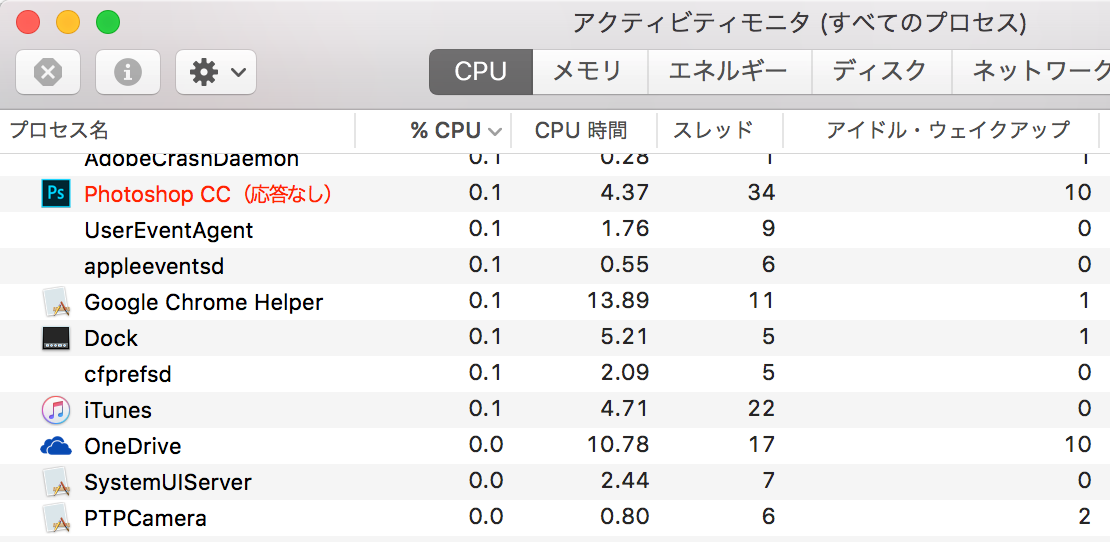Click CPU time 4.37 for Photoshop CC
This screenshot has height=542, width=1110.
[624, 192]
